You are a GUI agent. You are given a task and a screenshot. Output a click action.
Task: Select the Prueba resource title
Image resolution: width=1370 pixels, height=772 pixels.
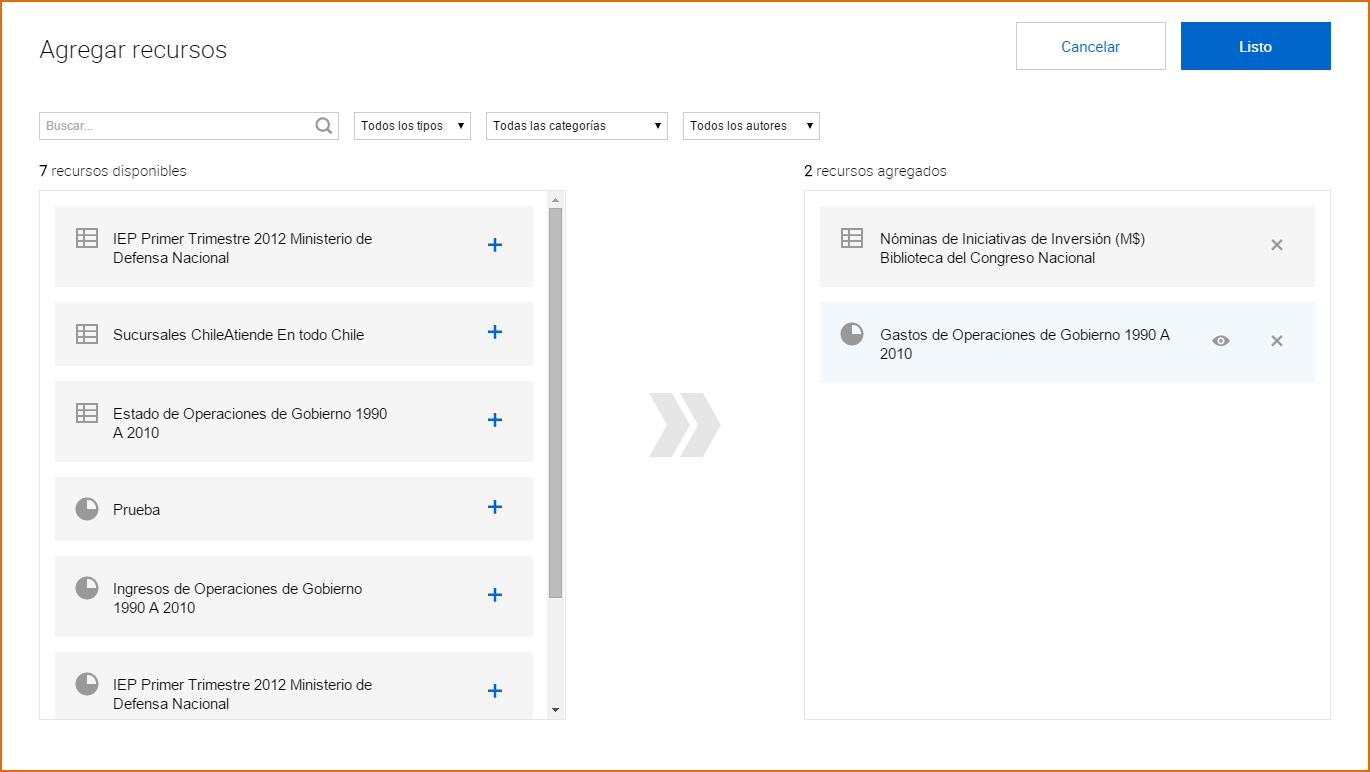coord(137,510)
